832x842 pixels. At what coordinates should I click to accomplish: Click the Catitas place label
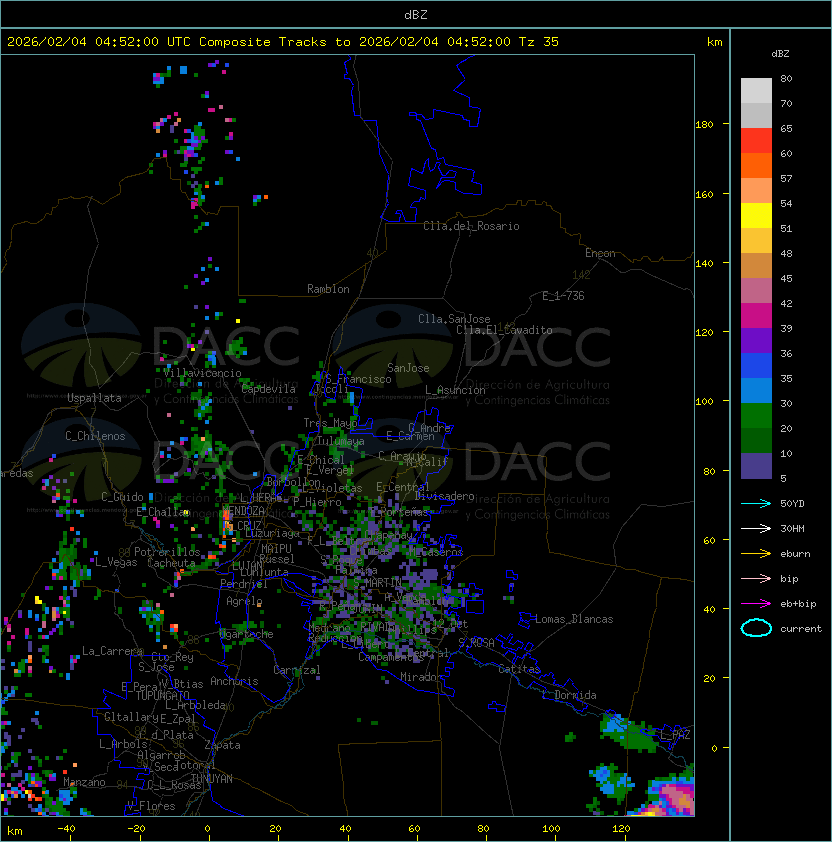pyautogui.click(x=519, y=669)
